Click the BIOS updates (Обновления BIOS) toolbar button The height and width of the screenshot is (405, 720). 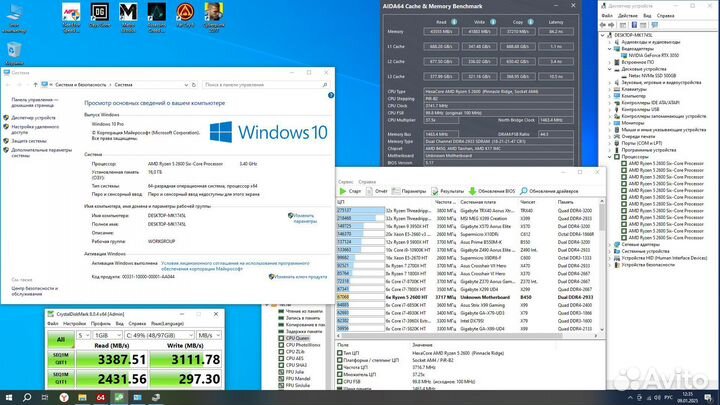click(x=490, y=190)
